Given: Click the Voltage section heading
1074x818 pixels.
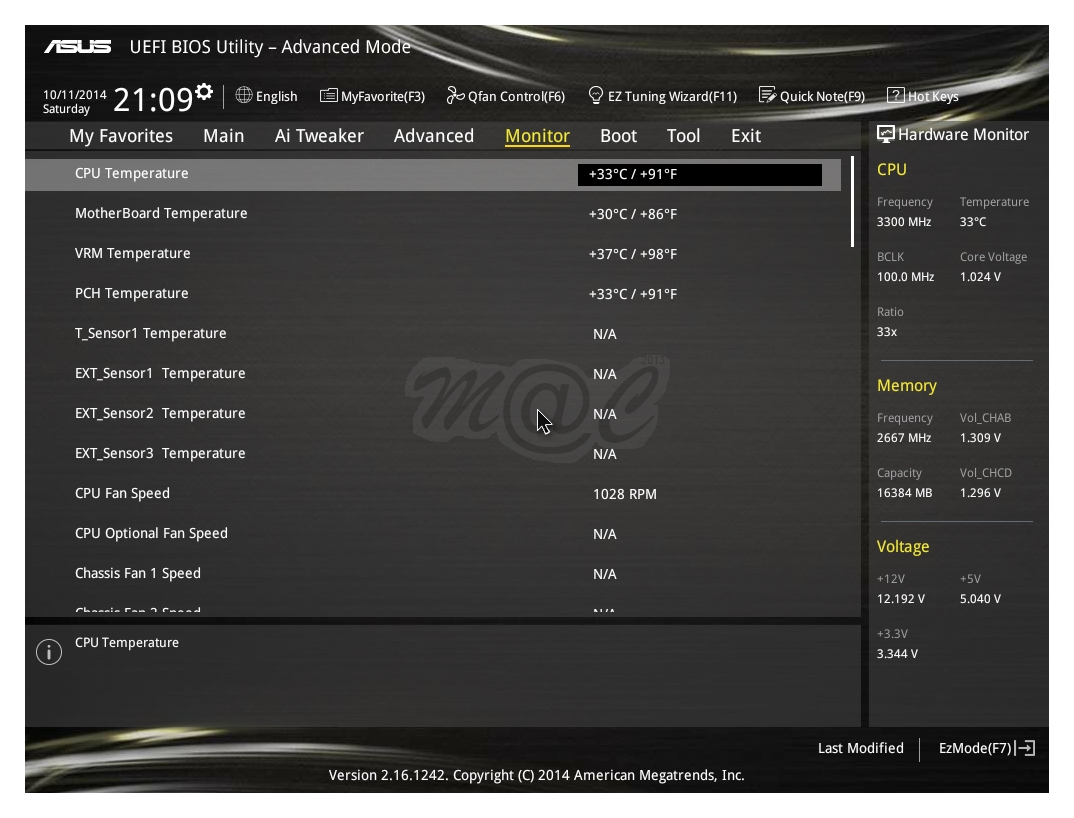Looking at the screenshot, I should pyautogui.click(x=903, y=547).
